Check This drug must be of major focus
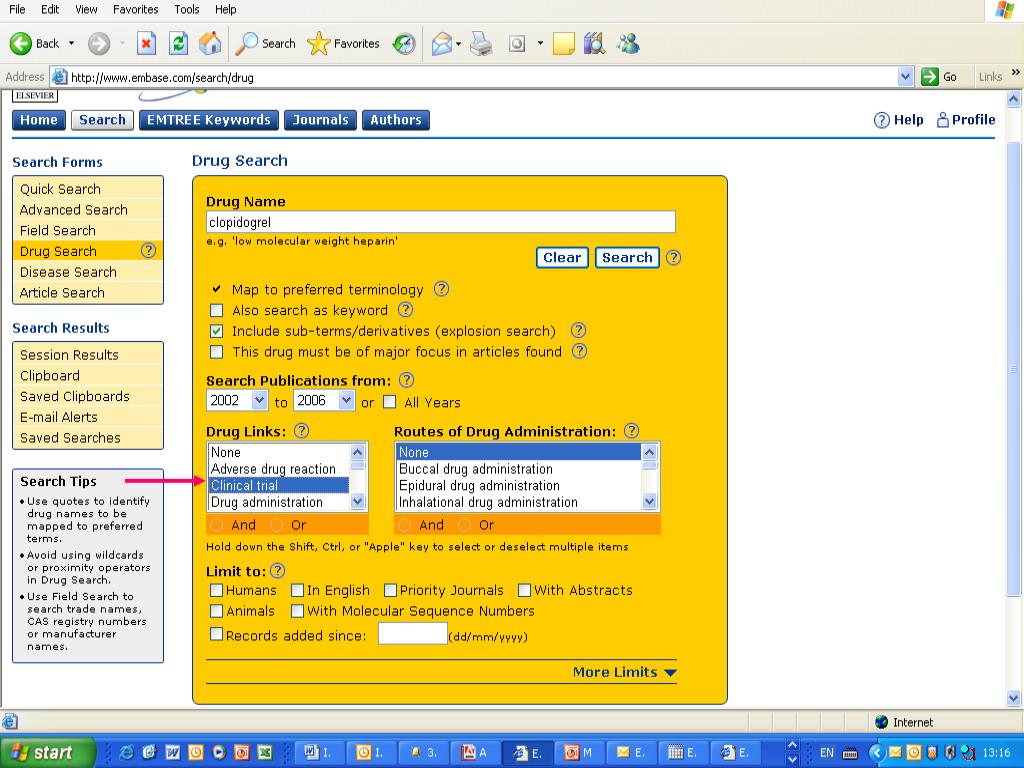The image size is (1024, 768). pyautogui.click(x=216, y=353)
